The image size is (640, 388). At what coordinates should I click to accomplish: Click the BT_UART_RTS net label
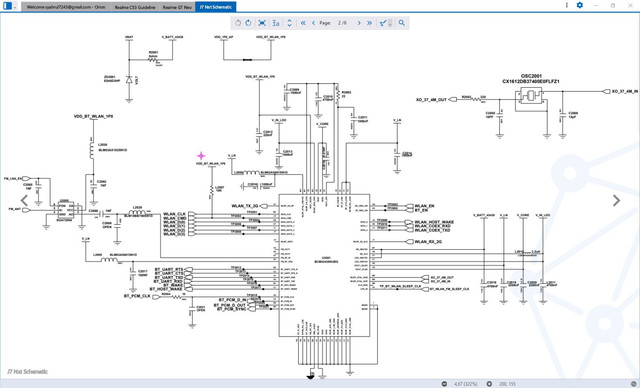point(169,270)
